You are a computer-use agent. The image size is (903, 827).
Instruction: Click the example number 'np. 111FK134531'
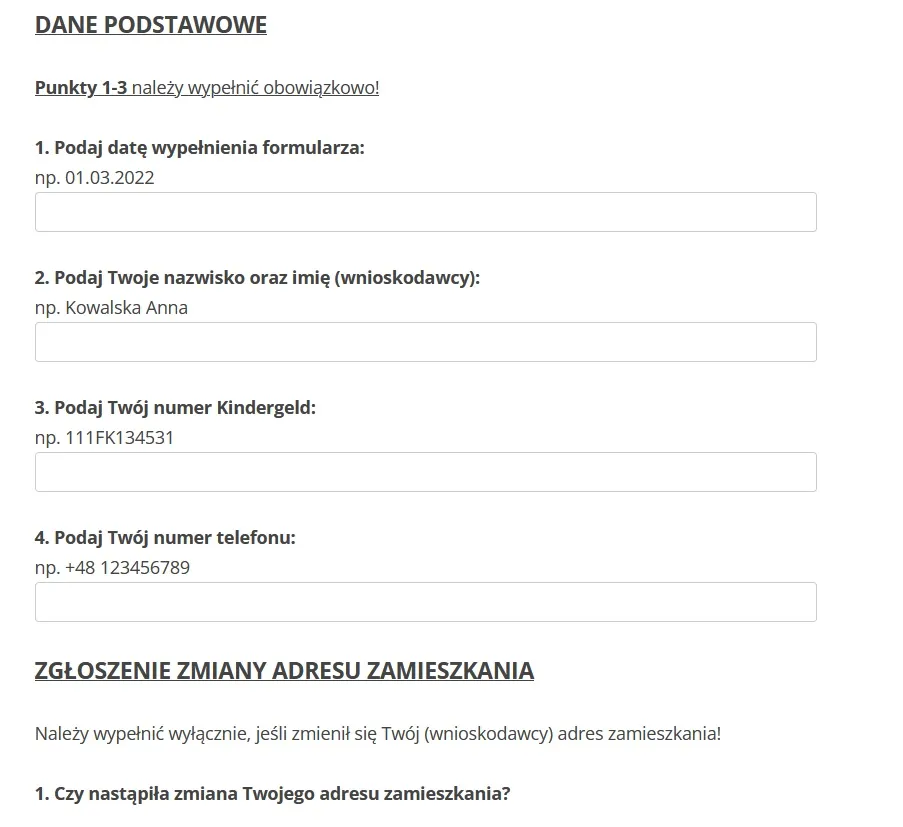(104, 438)
